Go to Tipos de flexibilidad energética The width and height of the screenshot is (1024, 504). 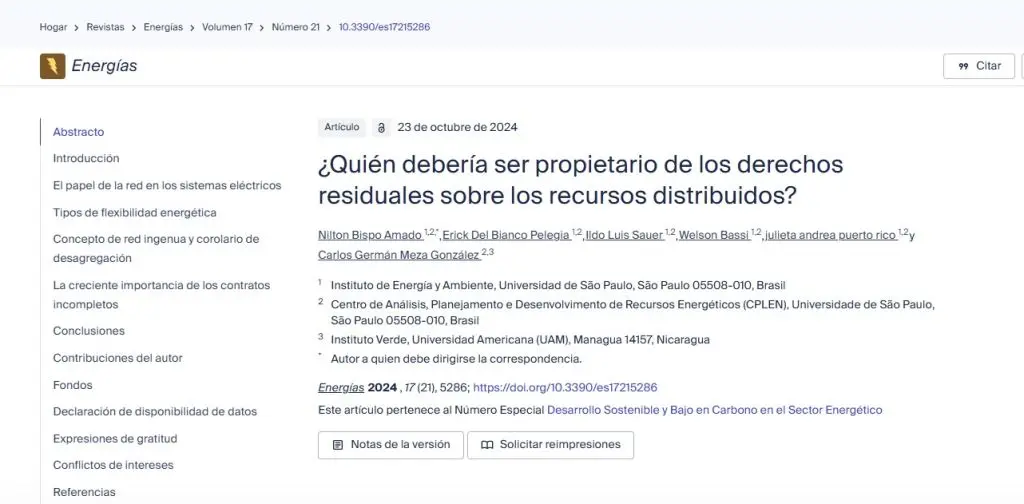[135, 213]
